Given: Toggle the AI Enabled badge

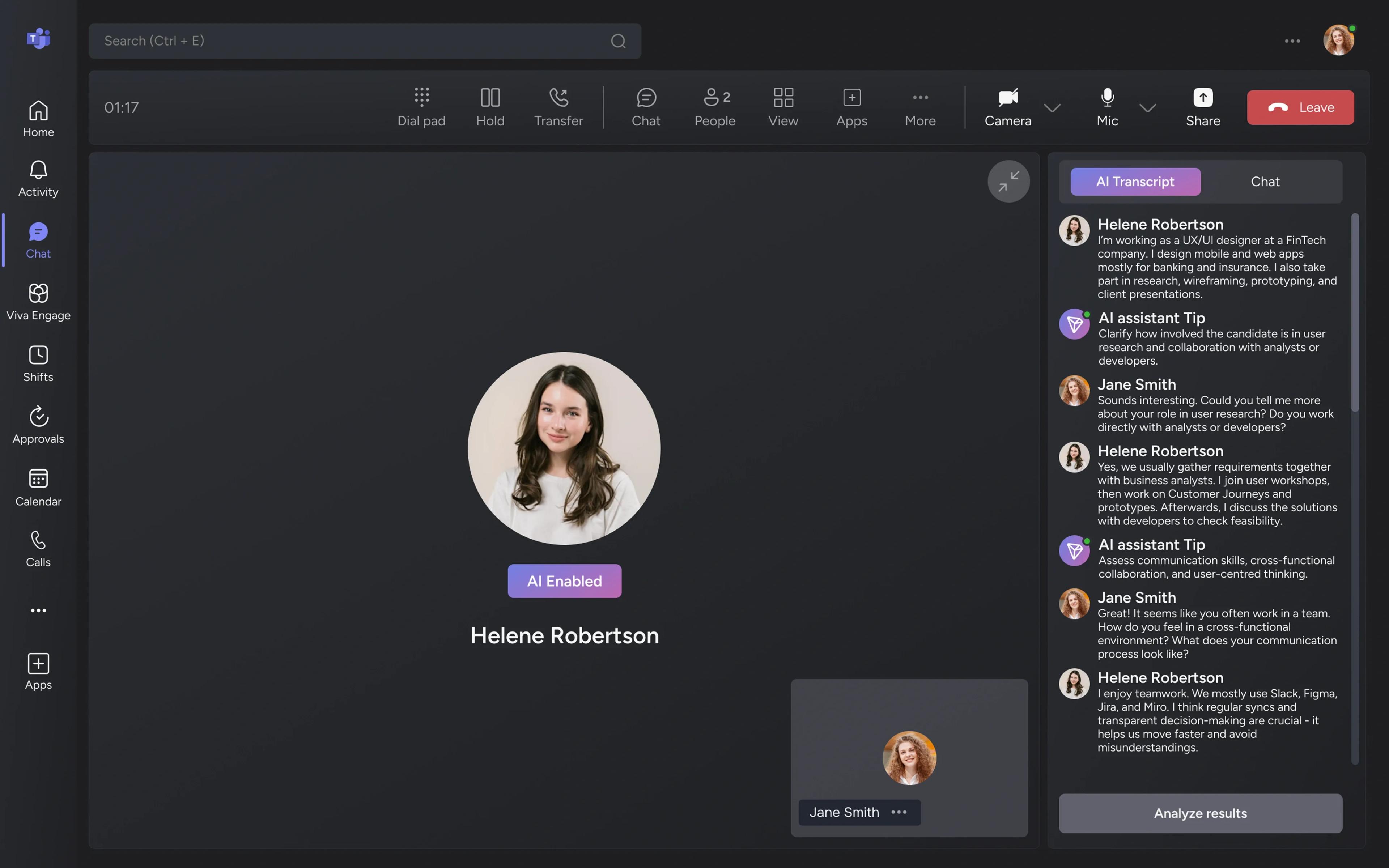Looking at the screenshot, I should pos(564,581).
